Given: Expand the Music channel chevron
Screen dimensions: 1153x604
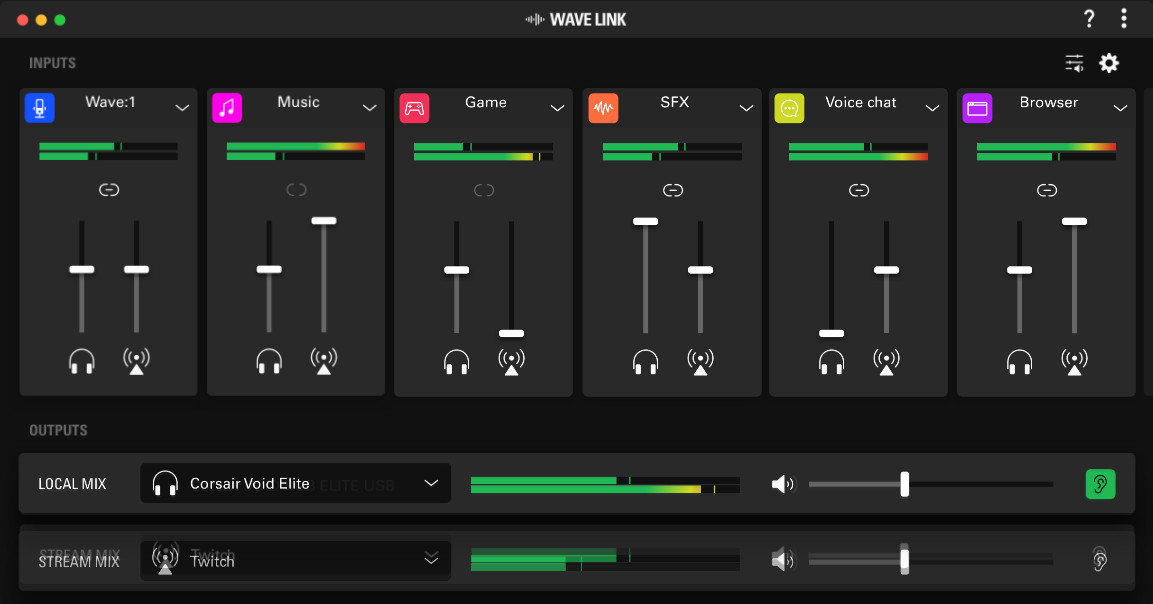Looking at the screenshot, I should (370, 108).
